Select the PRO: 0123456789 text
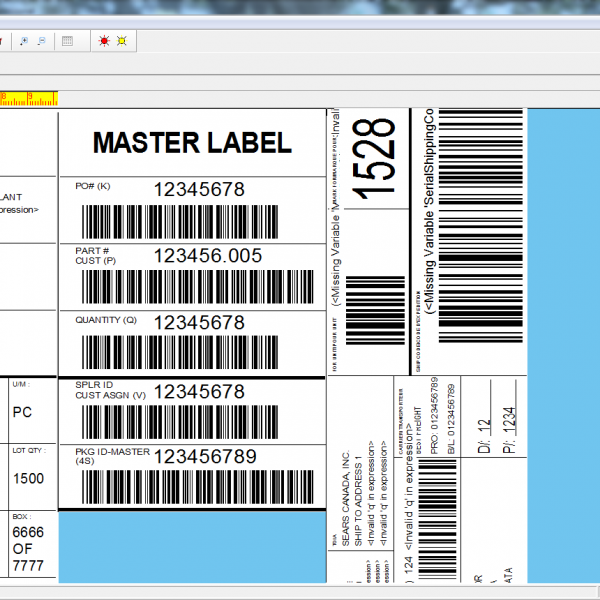The image size is (600, 600). [434, 416]
